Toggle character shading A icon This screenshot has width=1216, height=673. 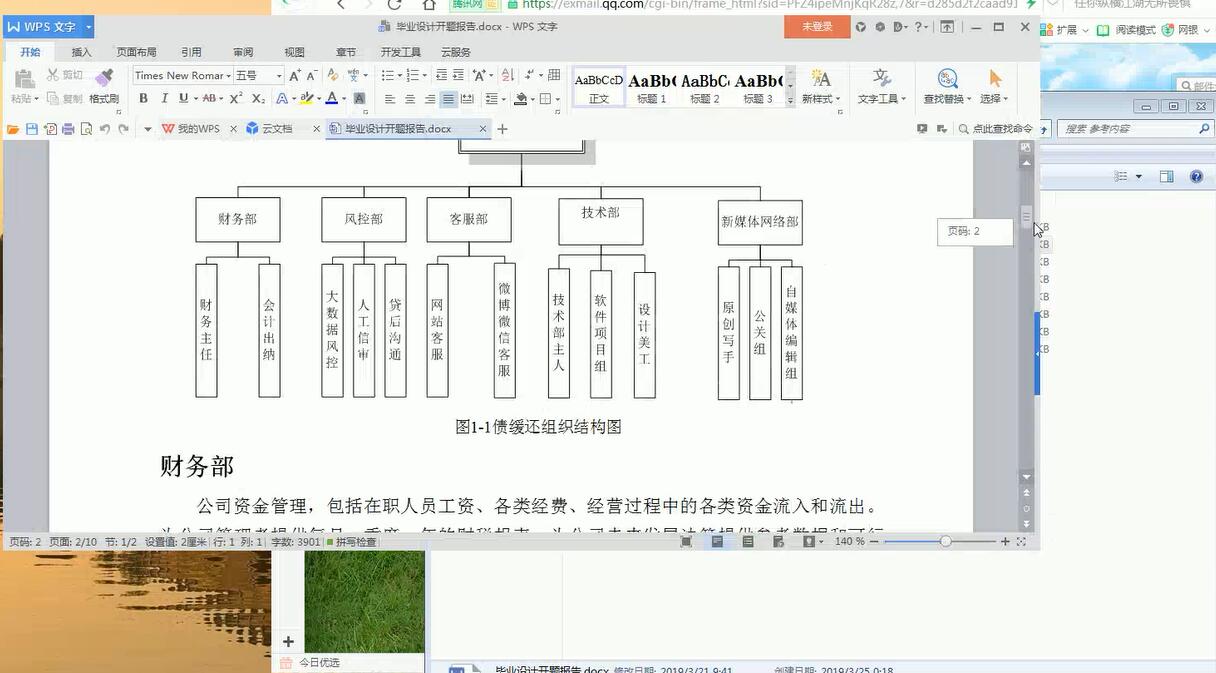(x=359, y=98)
